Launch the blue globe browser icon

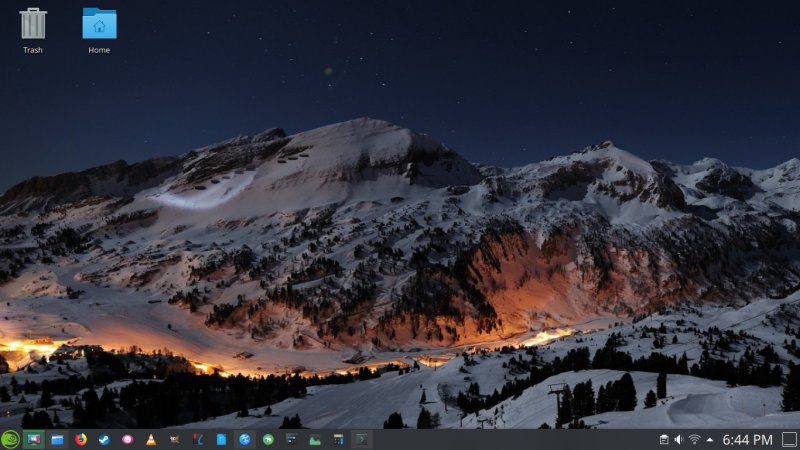pos(245,439)
